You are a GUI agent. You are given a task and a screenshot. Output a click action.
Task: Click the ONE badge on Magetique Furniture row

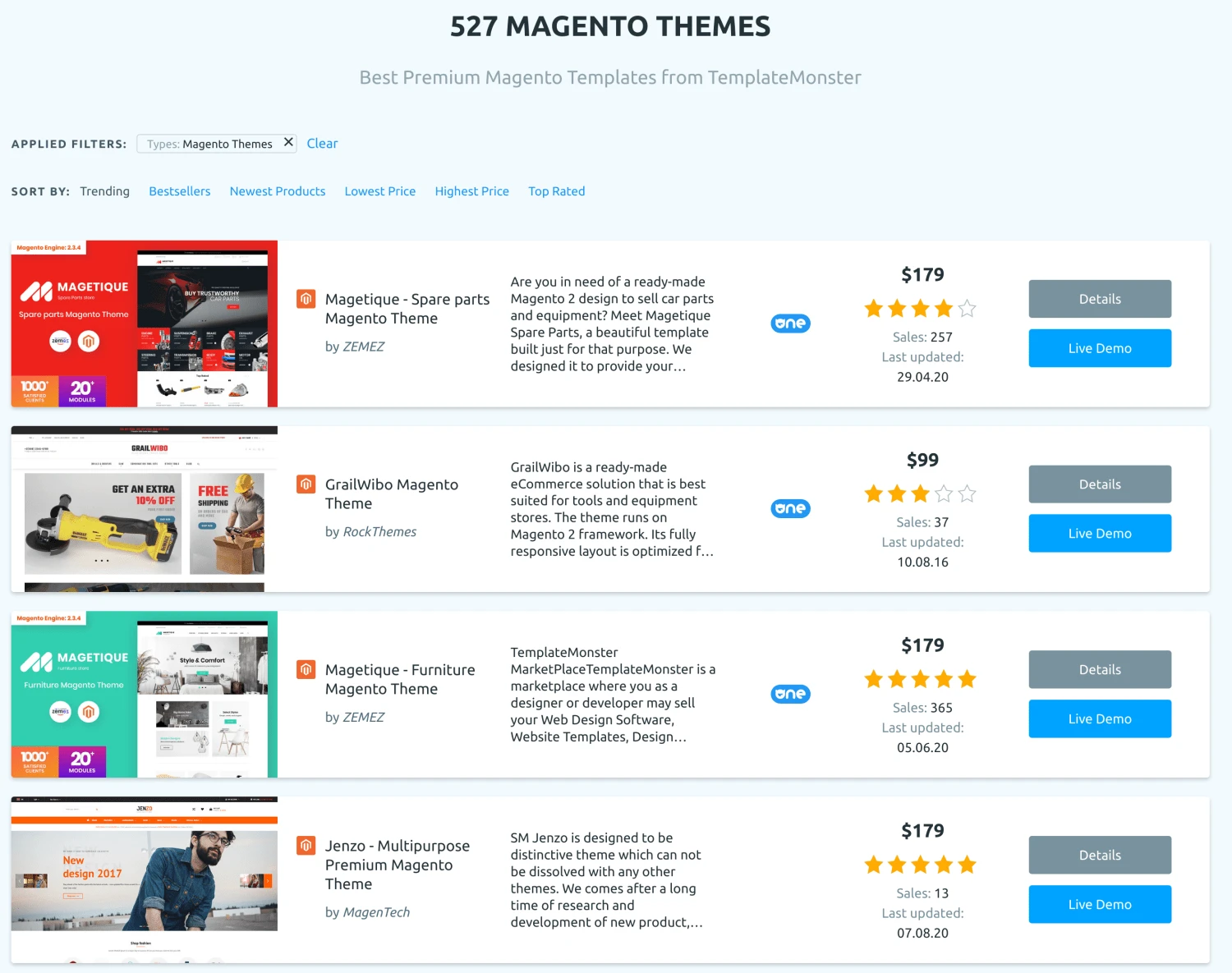tap(790, 695)
